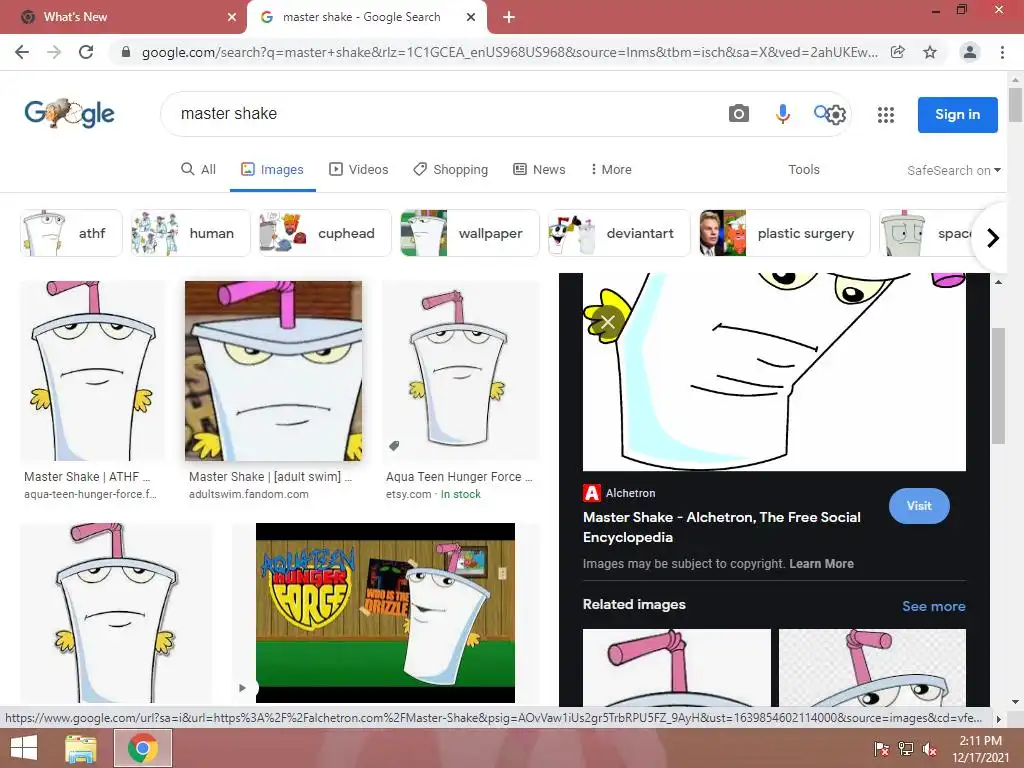
Task: Click the status bar's scroll-right arrow
Action: 998,719
